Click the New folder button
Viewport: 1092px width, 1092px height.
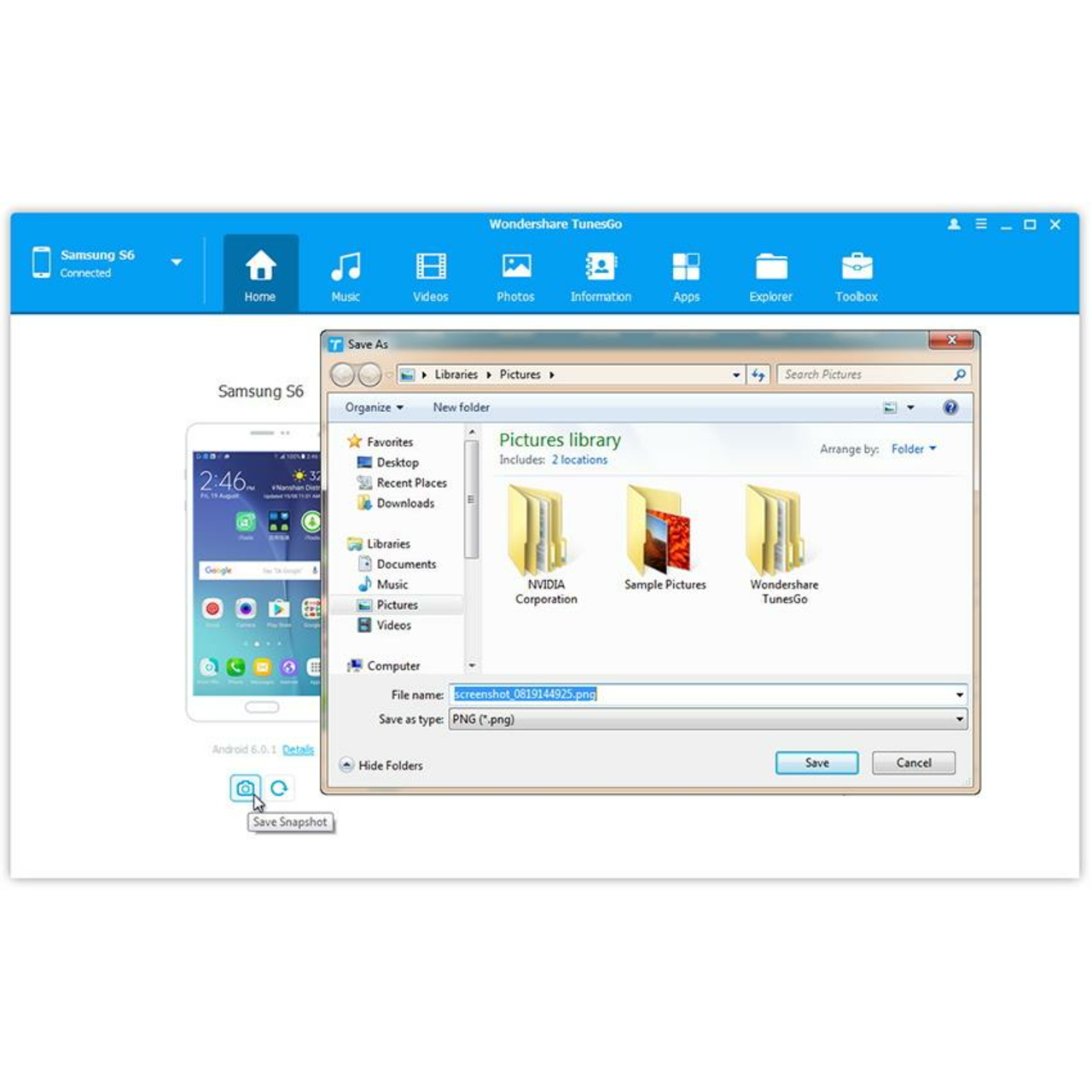click(462, 408)
